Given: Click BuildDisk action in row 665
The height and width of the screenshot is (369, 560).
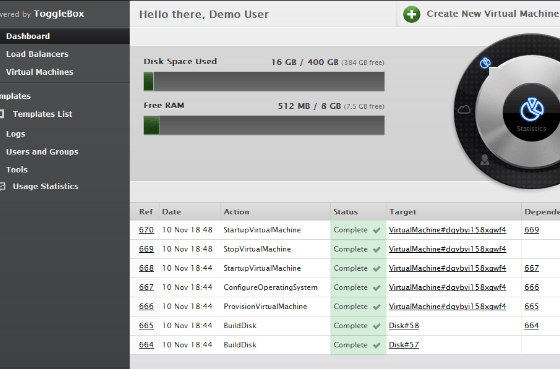Looking at the screenshot, I should pos(240,325).
